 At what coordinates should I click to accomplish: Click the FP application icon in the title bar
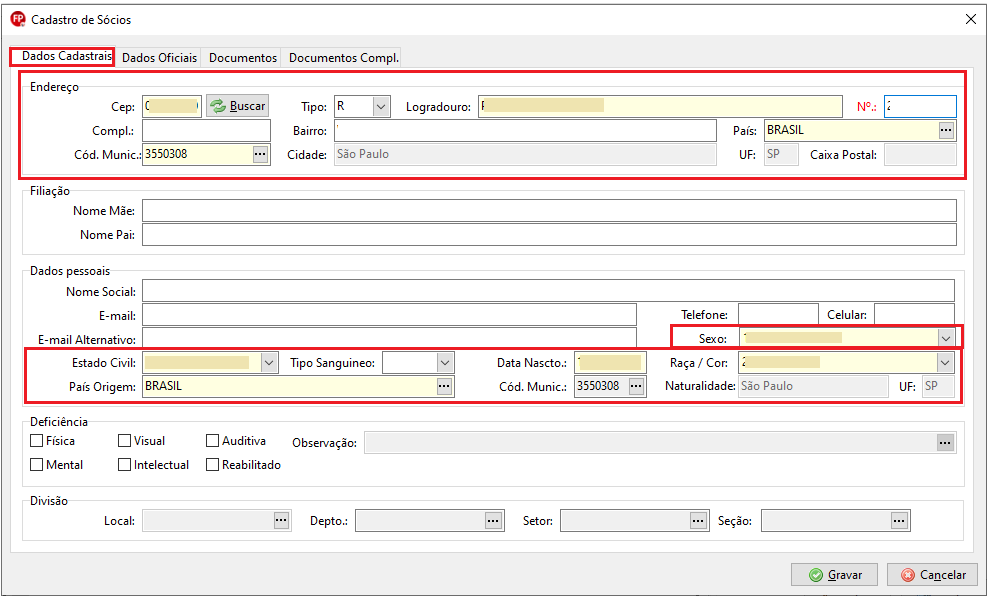tap(18, 20)
